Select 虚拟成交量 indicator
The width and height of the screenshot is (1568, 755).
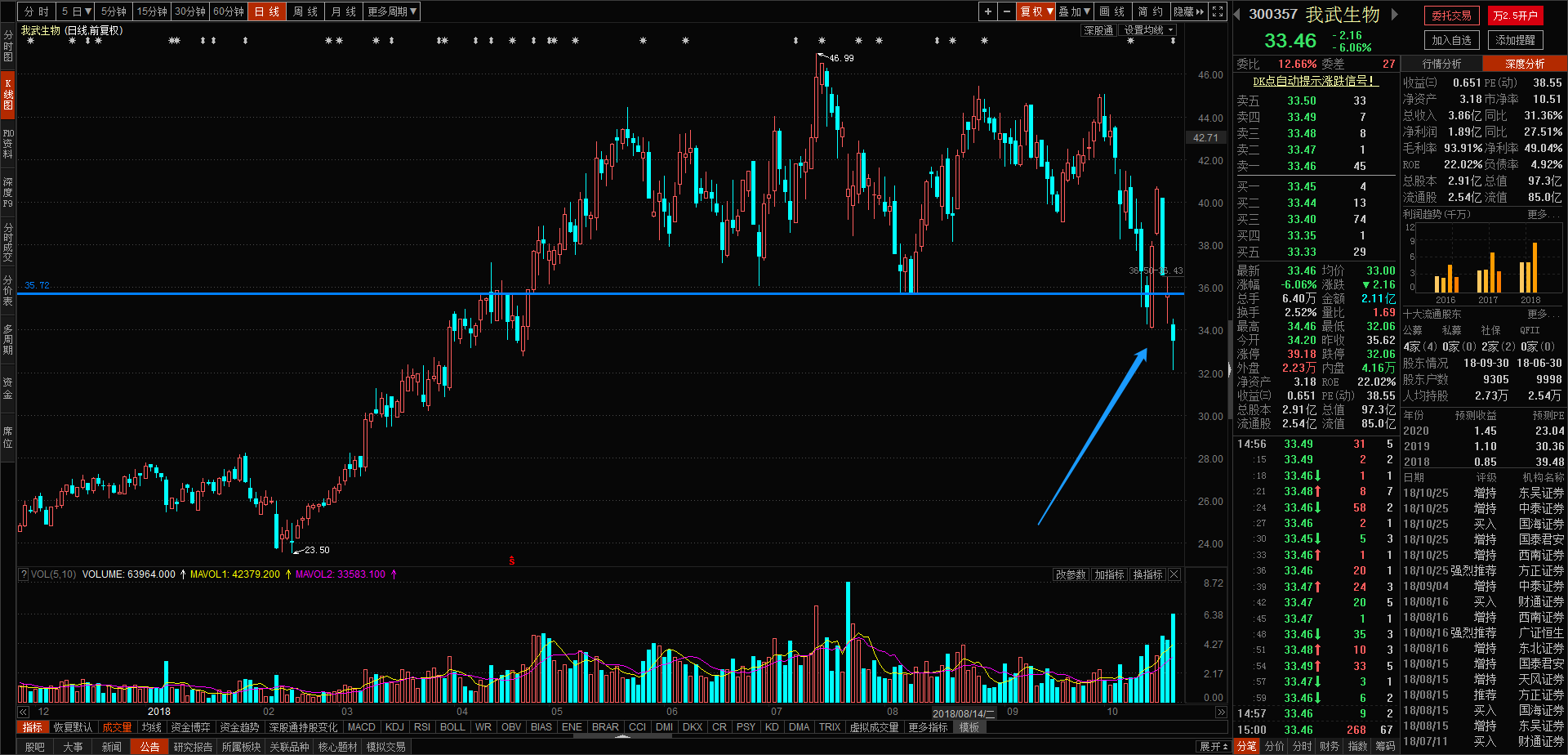point(874,727)
